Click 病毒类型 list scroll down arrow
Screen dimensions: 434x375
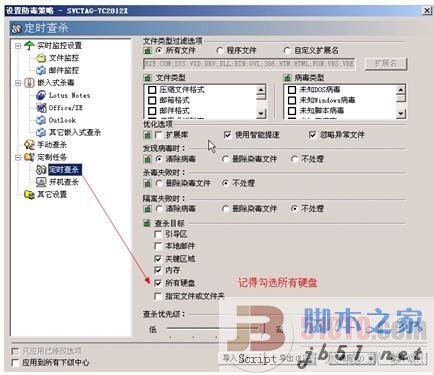click(x=401, y=114)
